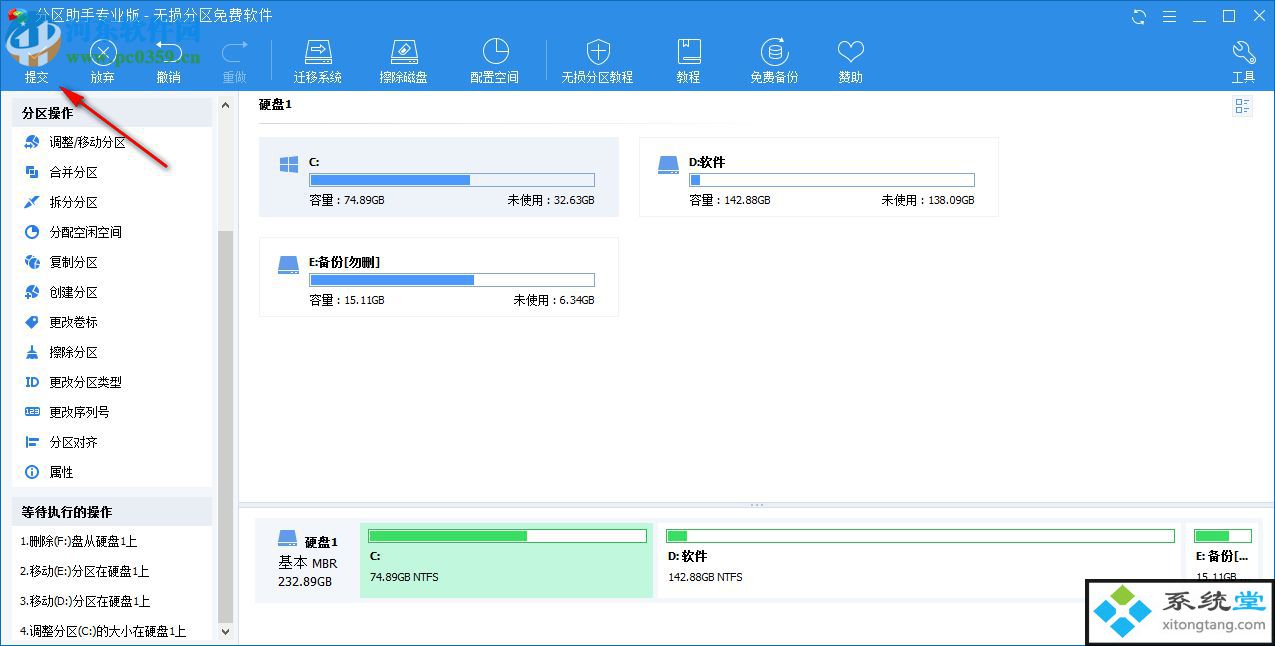The height and width of the screenshot is (646, 1275).
Task: Select 合并分区 merge partition operation
Action: tap(112, 172)
